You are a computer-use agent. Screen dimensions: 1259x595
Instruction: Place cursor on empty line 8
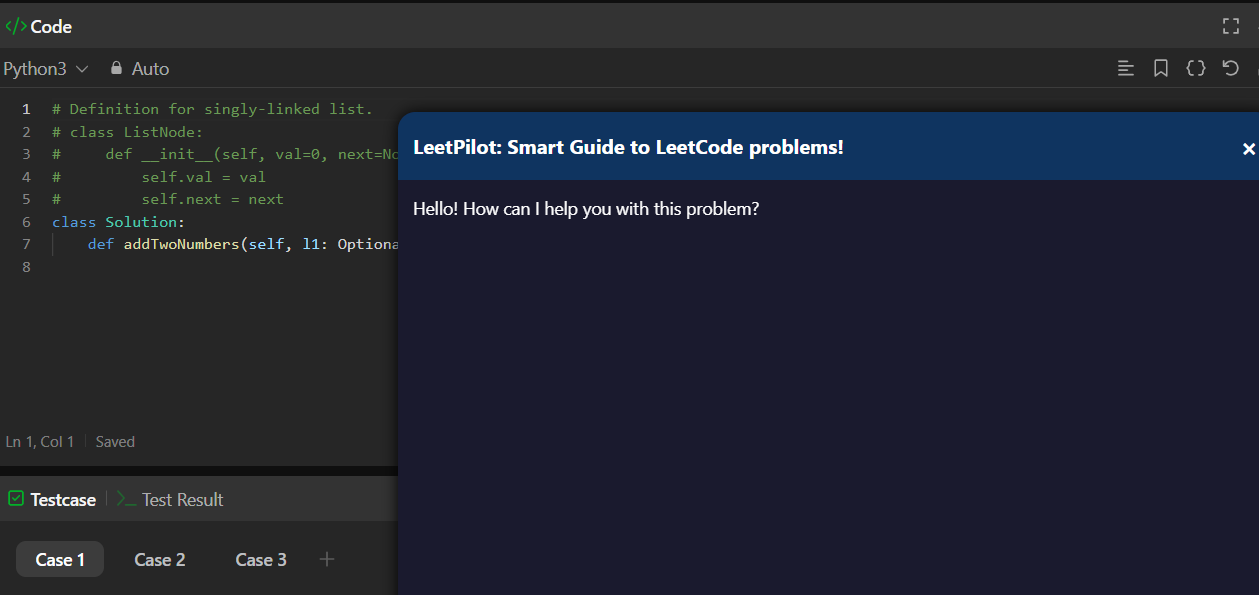[x=200, y=268]
